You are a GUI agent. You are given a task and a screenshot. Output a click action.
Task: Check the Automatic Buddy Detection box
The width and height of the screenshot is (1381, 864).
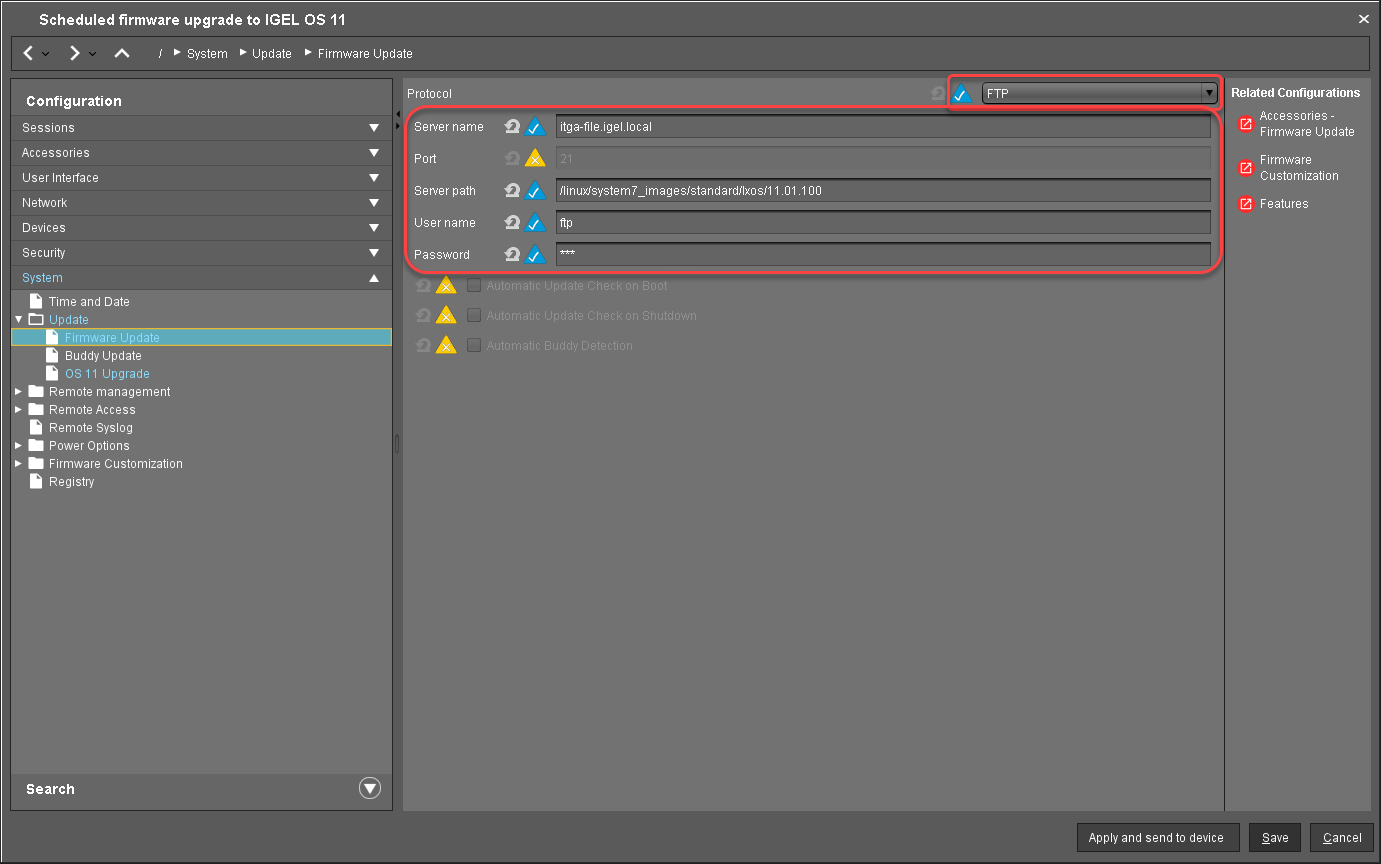[474, 346]
